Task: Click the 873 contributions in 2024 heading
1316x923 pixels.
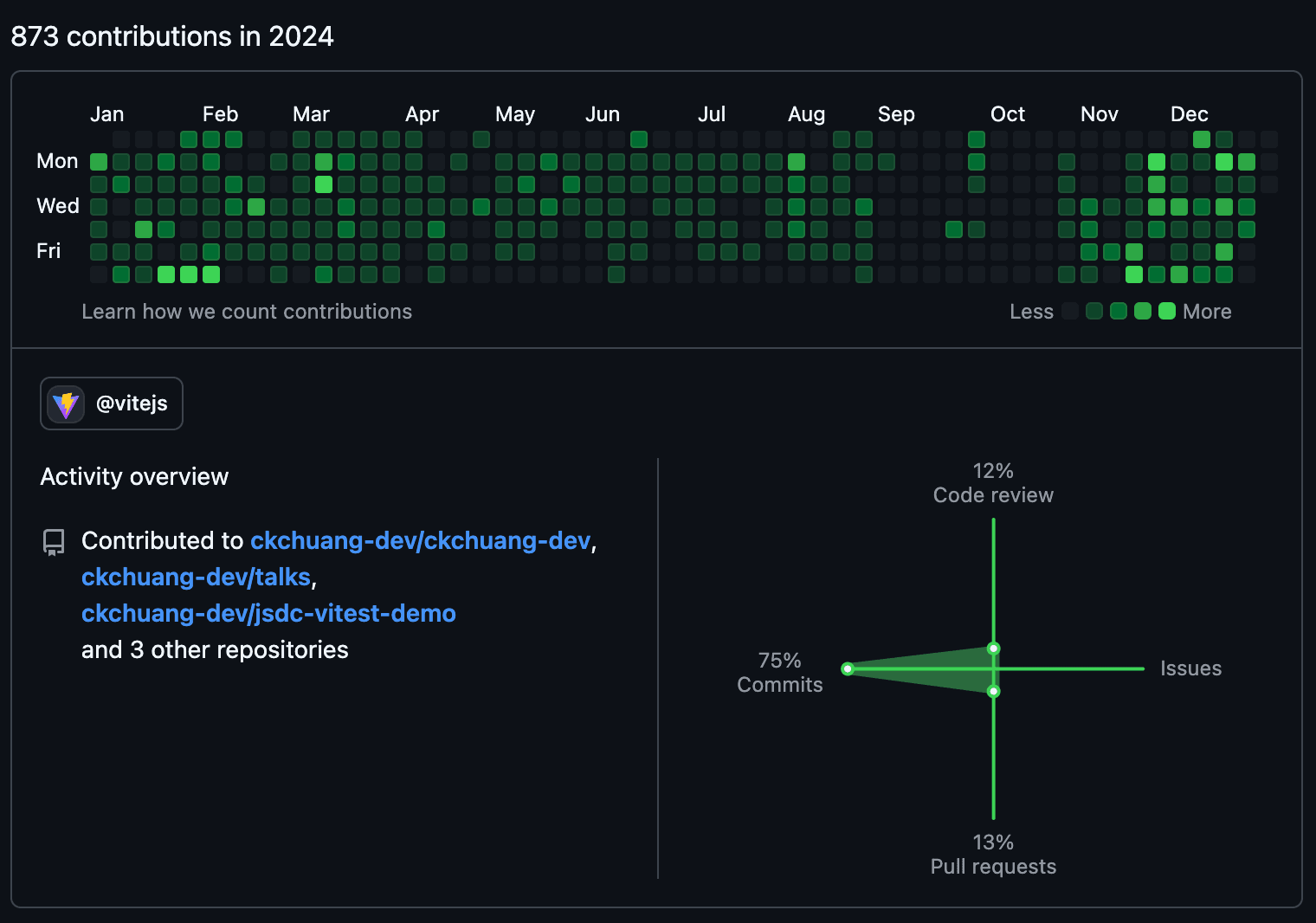Action: (x=171, y=36)
